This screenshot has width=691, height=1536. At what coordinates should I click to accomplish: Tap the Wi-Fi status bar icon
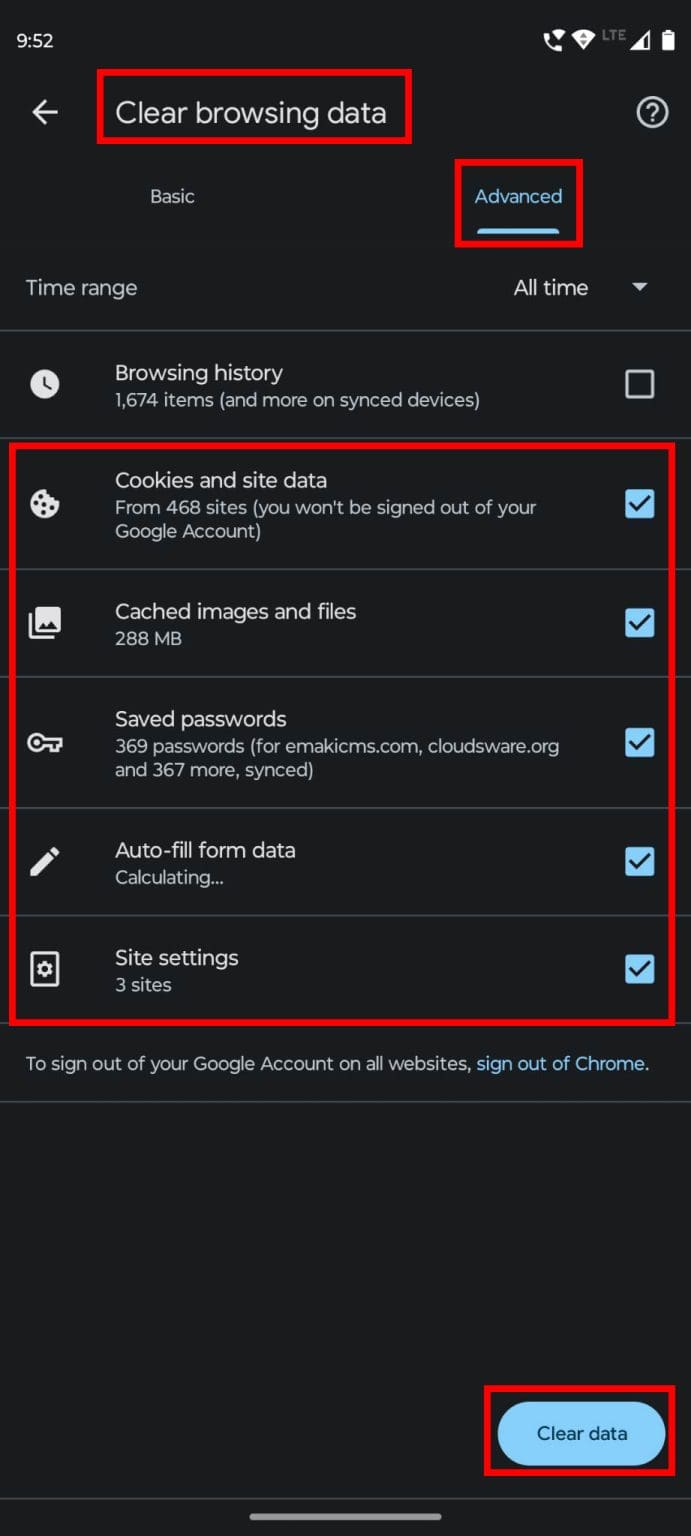[x=583, y=39]
